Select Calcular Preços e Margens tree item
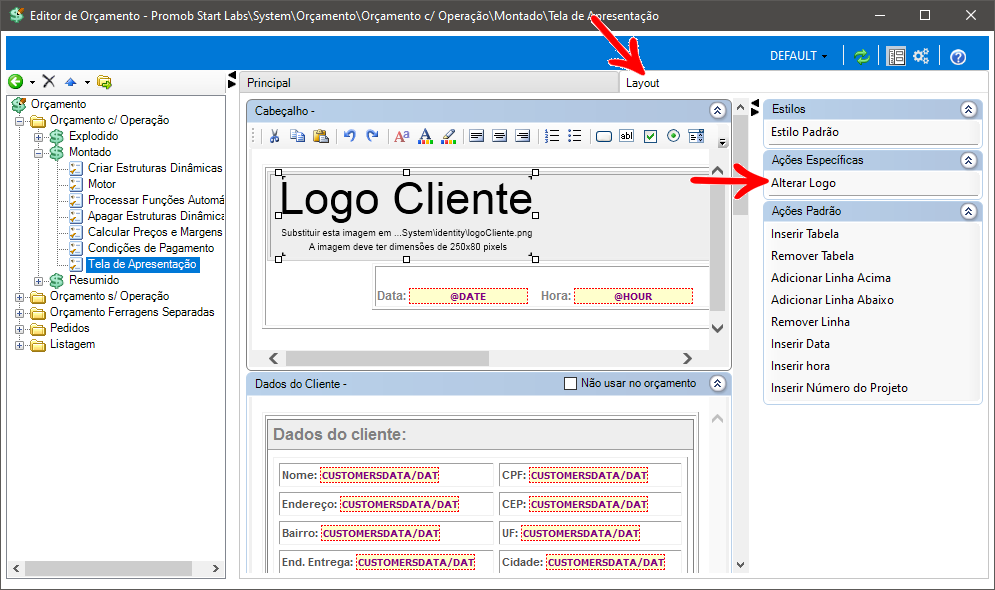Screen dimensions: 995x590 (155, 232)
